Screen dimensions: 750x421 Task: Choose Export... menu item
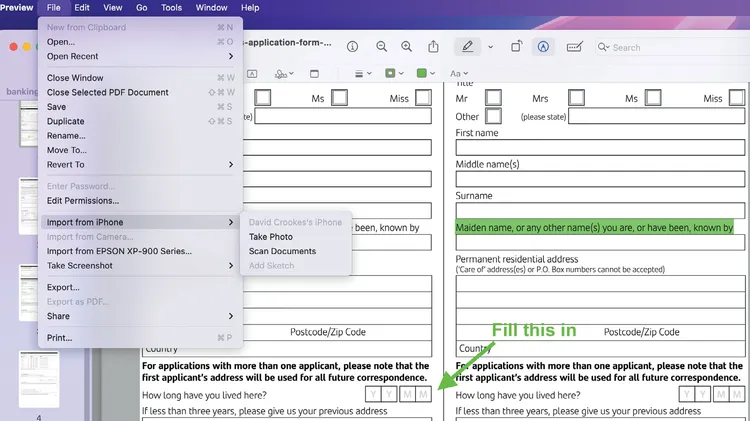pyautogui.click(x=140, y=288)
